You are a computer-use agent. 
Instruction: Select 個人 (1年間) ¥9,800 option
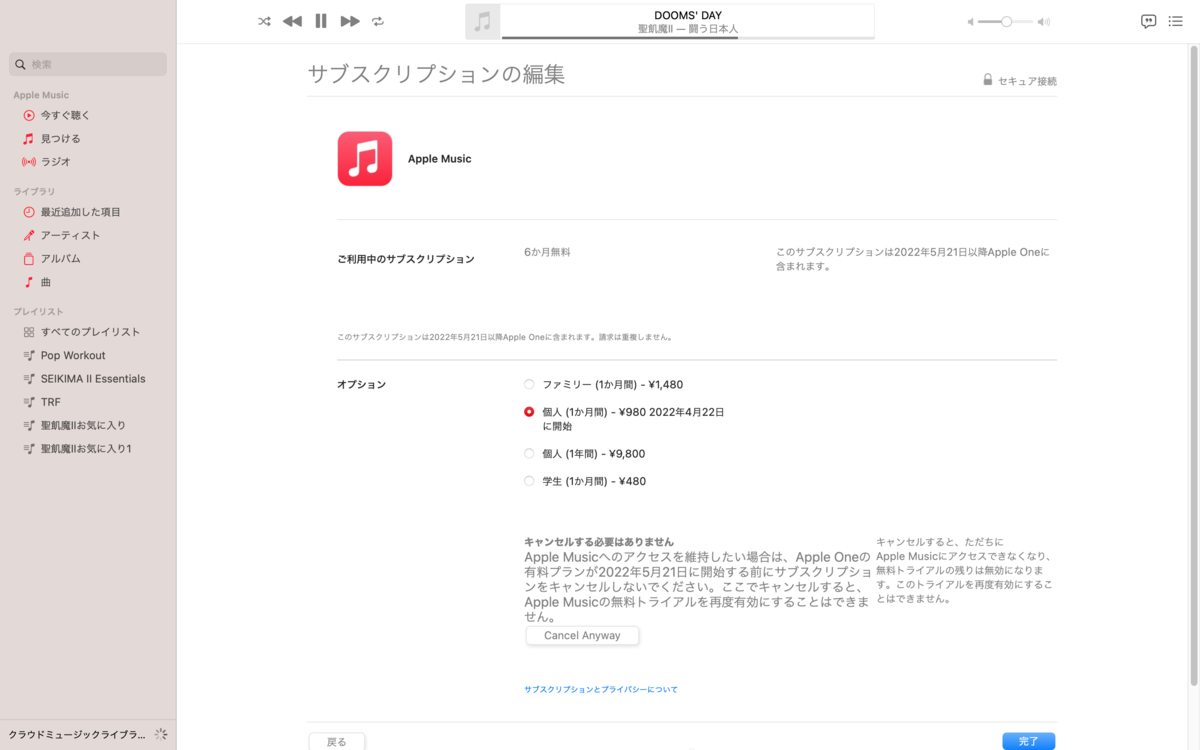(529, 453)
